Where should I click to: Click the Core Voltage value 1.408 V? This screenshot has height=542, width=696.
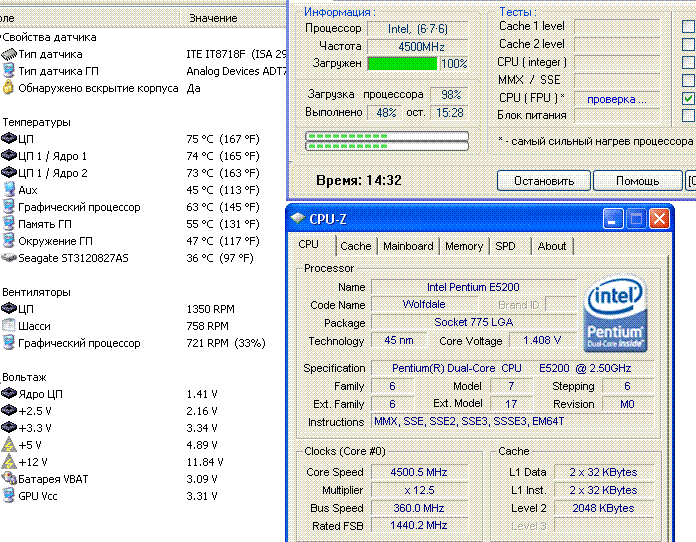tap(542, 340)
